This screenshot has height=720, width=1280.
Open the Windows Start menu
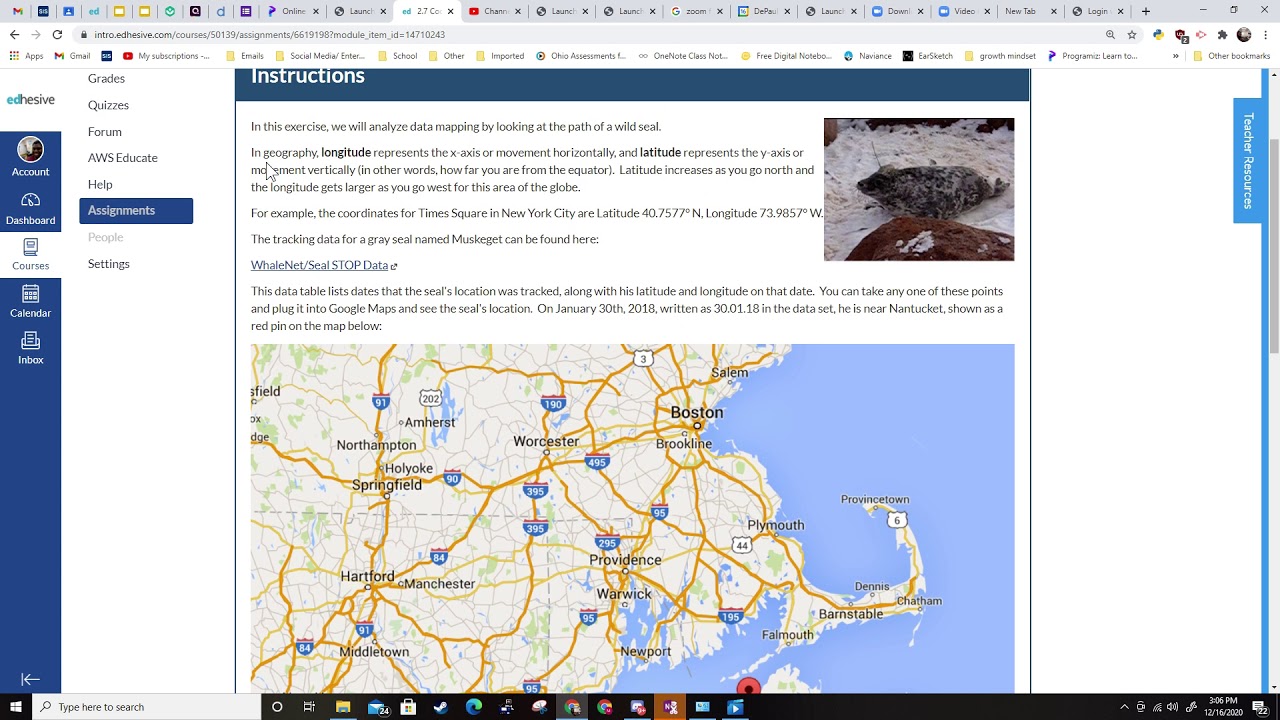[15, 707]
